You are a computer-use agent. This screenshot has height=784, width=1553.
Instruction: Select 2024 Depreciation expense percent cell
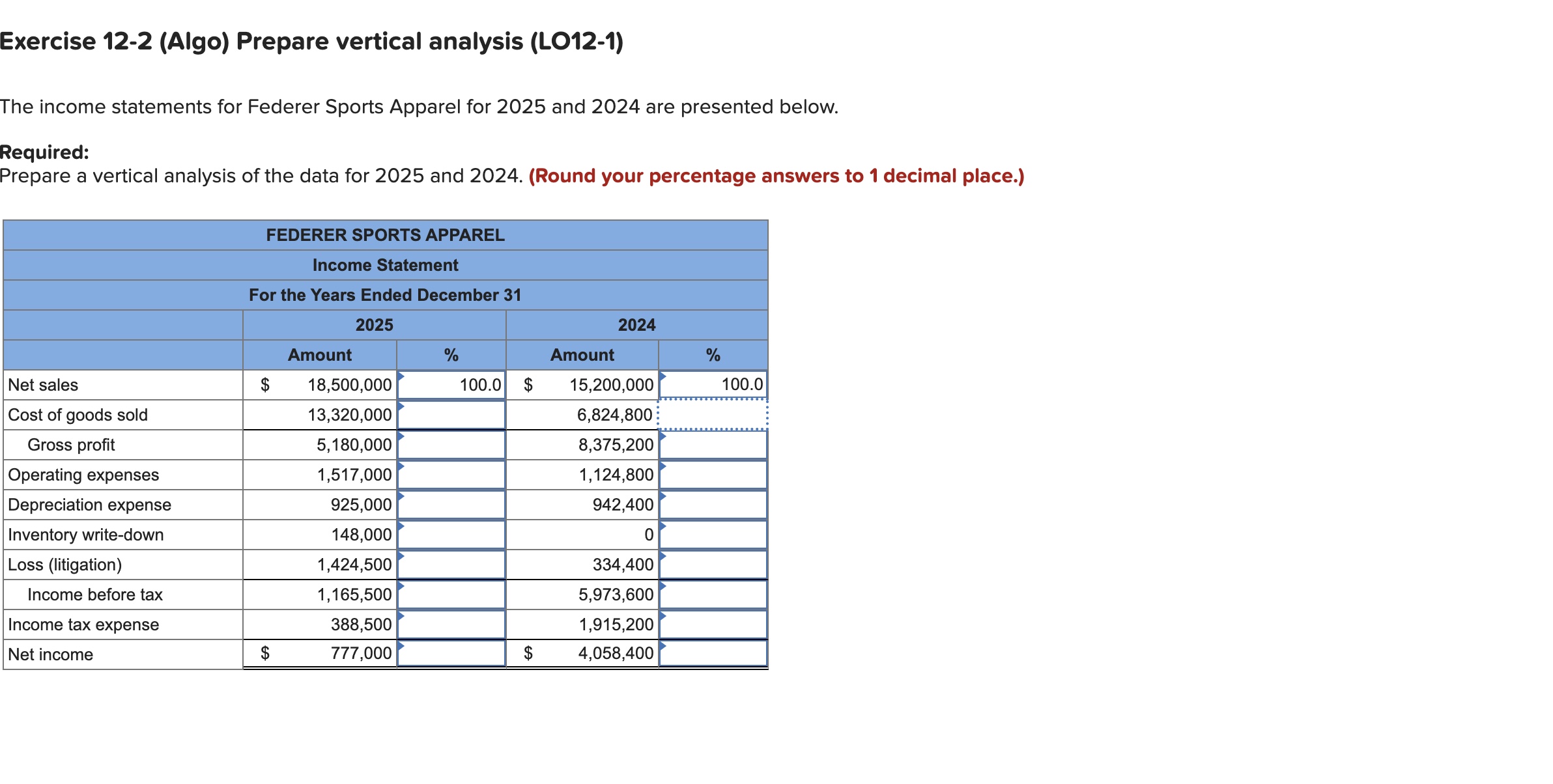713,505
